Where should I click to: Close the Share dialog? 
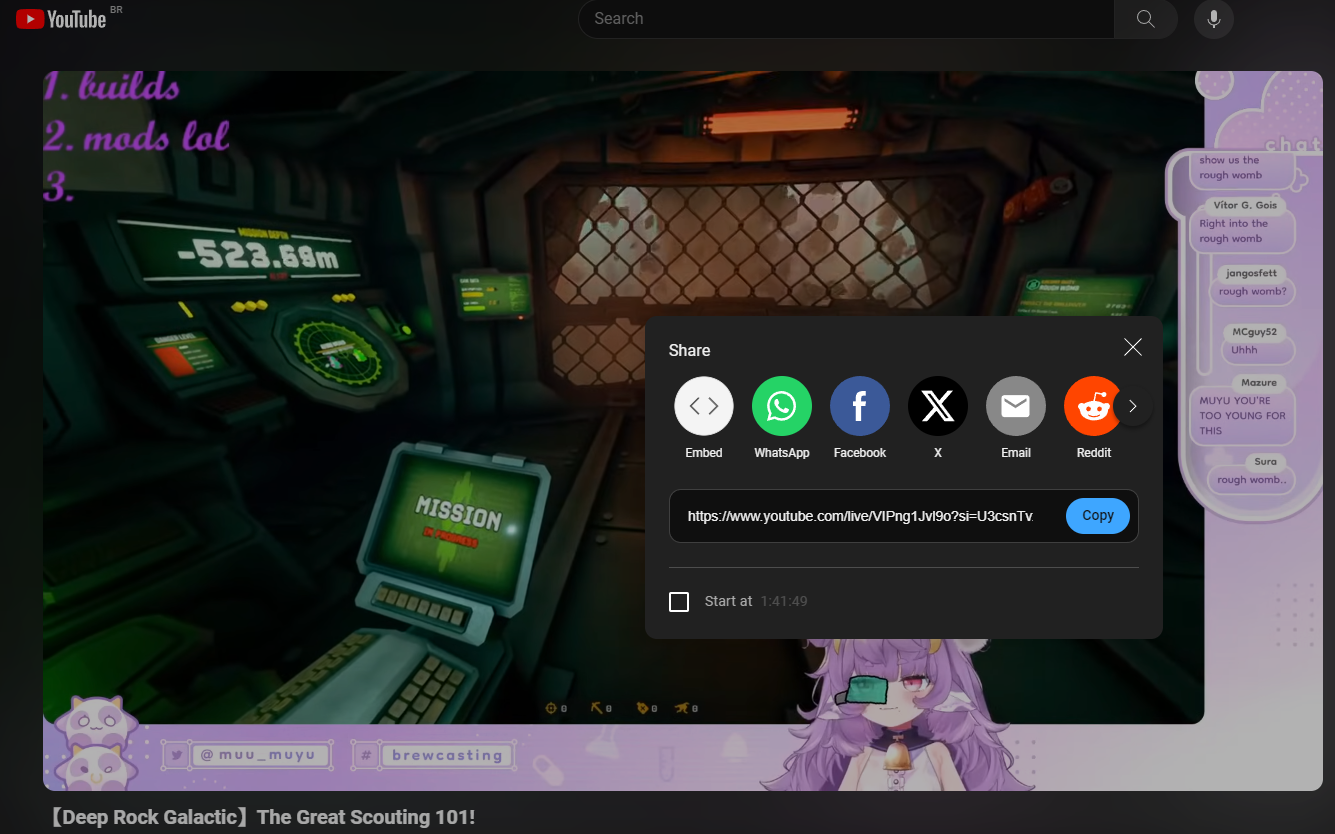(1132, 347)
